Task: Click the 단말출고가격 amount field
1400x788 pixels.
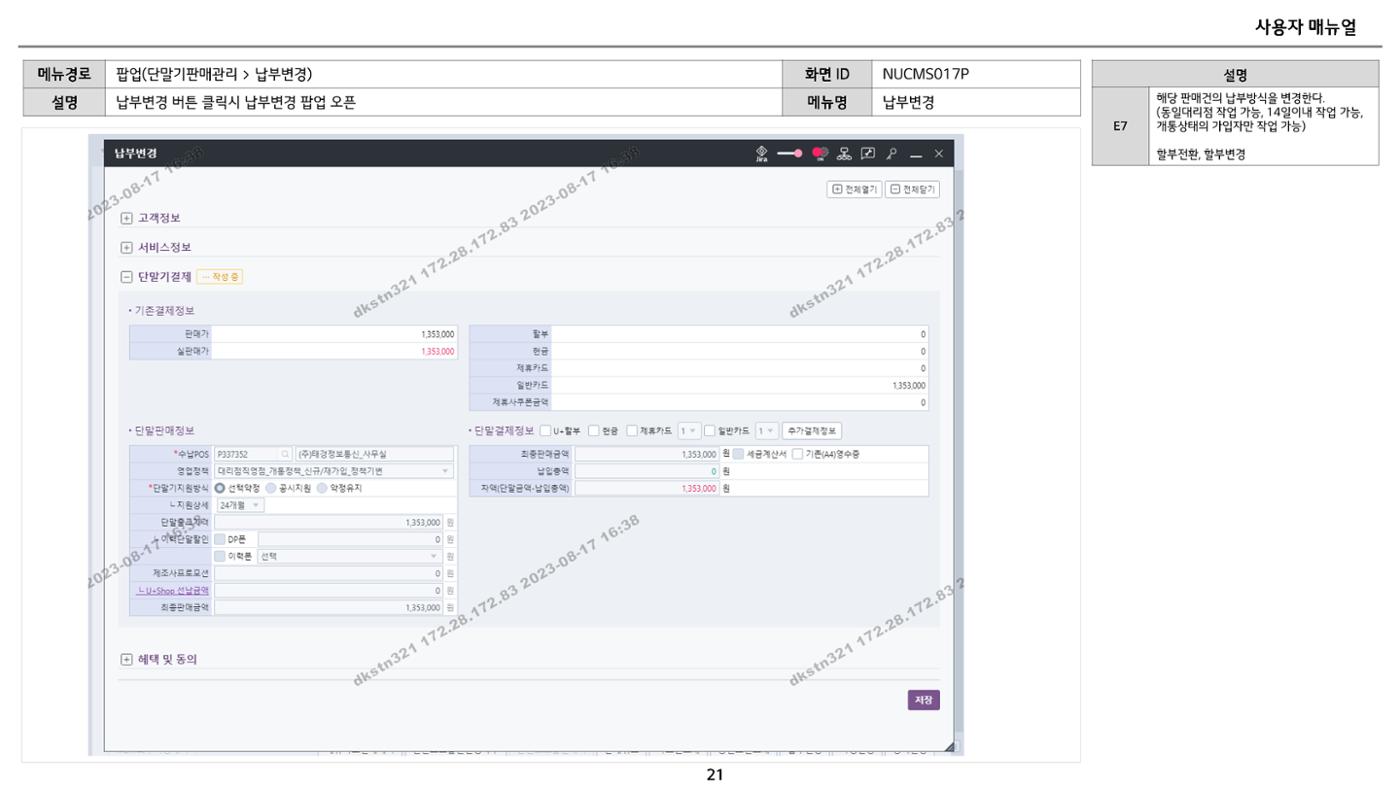Action: (328, 522)
